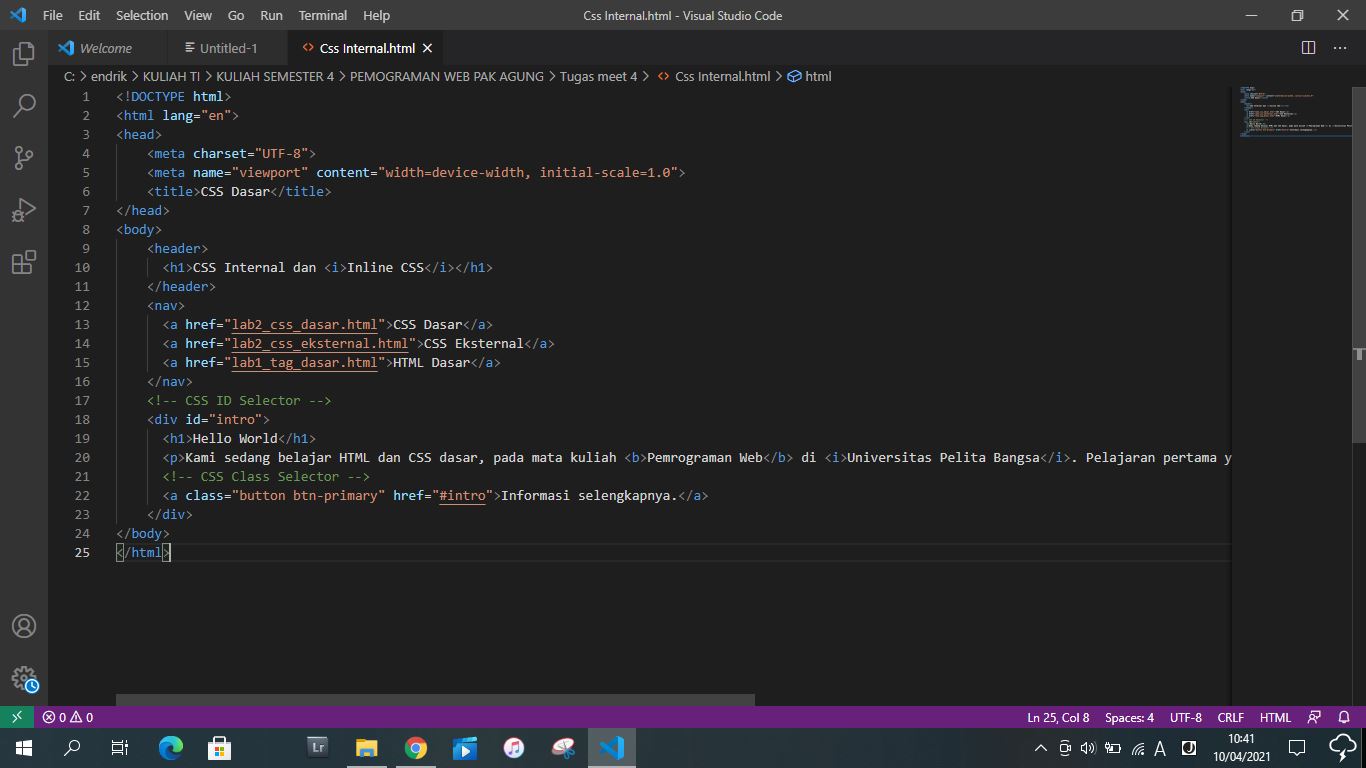Click the UTF-8 encoding button
Image resolution: width=1366 pixels, height=768 pixels.
click(1185, 717)
